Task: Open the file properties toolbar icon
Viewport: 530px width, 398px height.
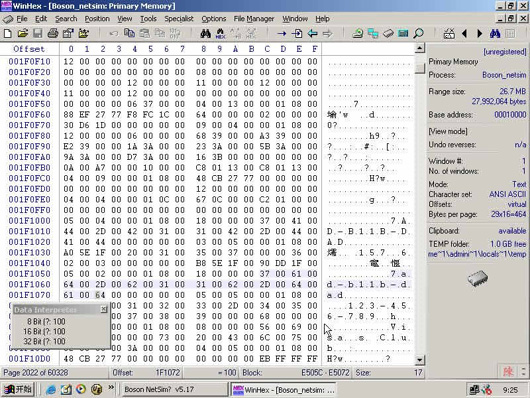Action: coord(68,33)
